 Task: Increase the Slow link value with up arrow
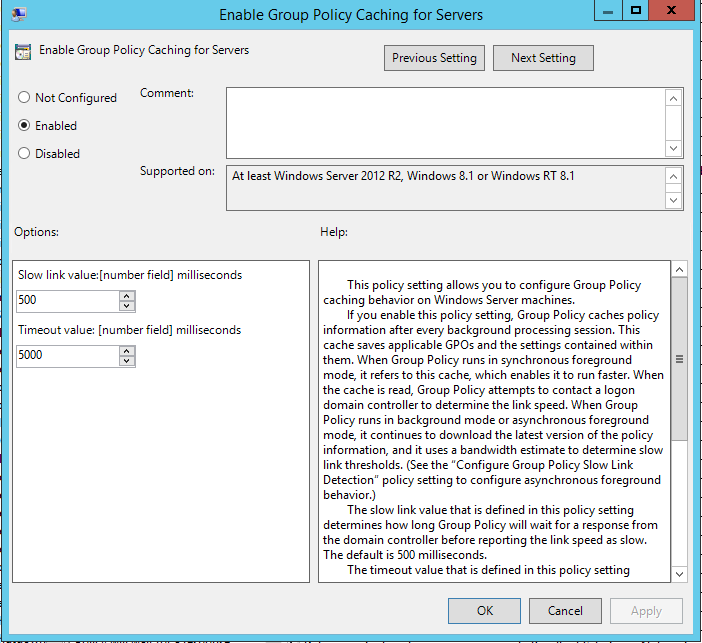tap(127, 296)
